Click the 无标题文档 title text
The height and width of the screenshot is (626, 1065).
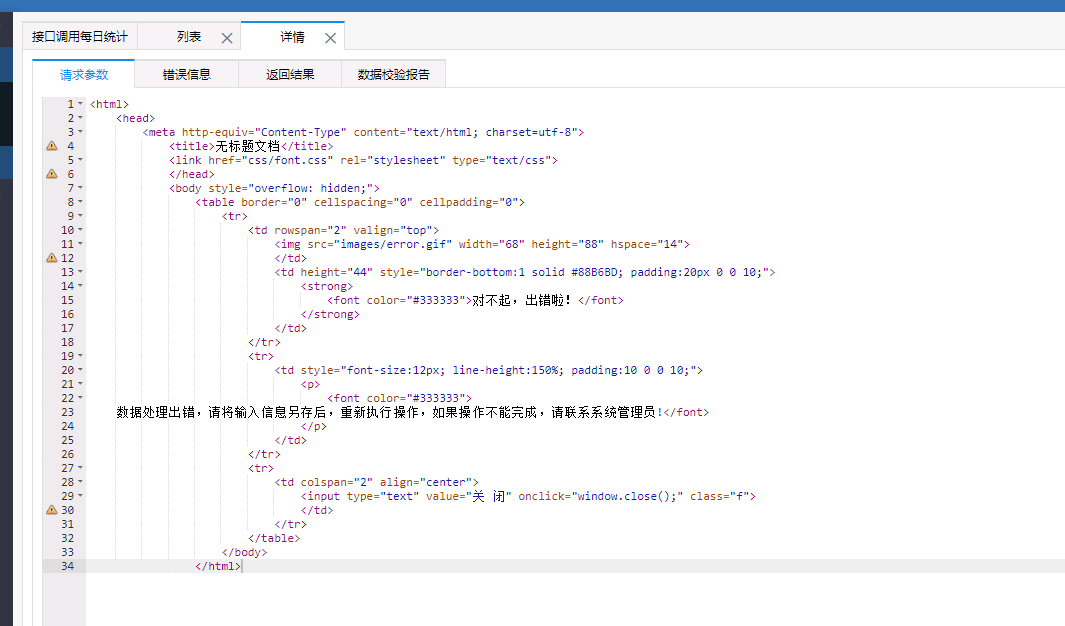click(x=247, y=146)
